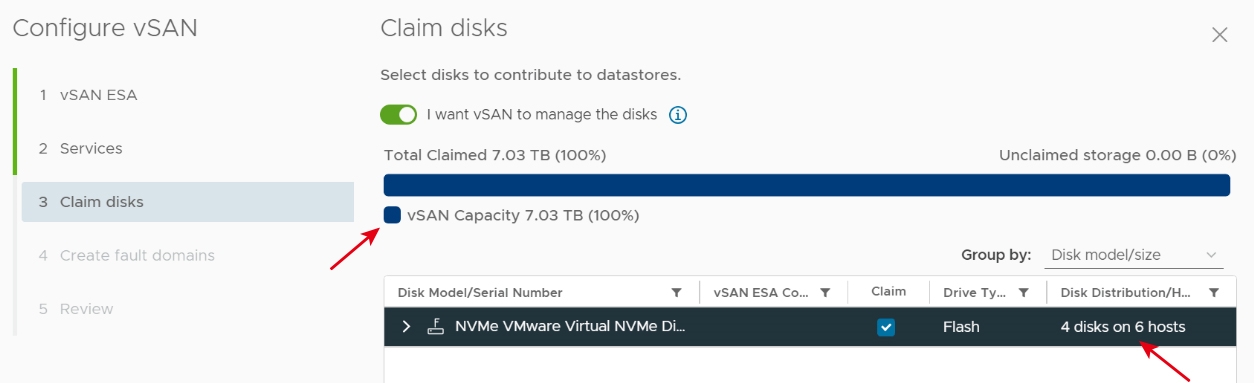Click filter icon on Drive Type column

[1024, 293]
